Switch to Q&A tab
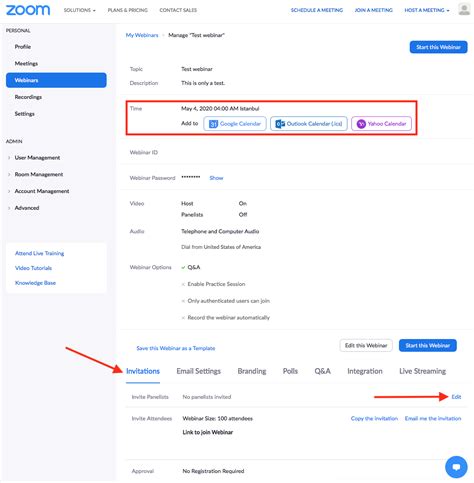Viewport: 474px width, 483px height. [x=322, y=371]
